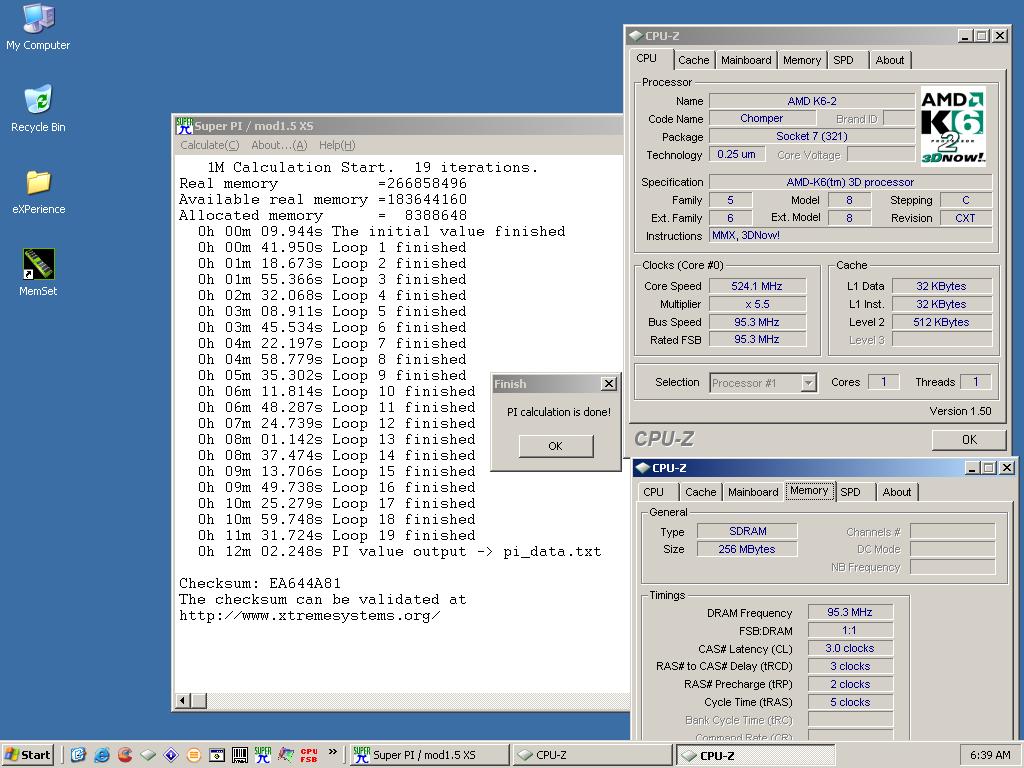Click the Core Speed value 524.1 MHz
The height and width of the screenshot is (768, 1024).
click(x=758, y=286)
